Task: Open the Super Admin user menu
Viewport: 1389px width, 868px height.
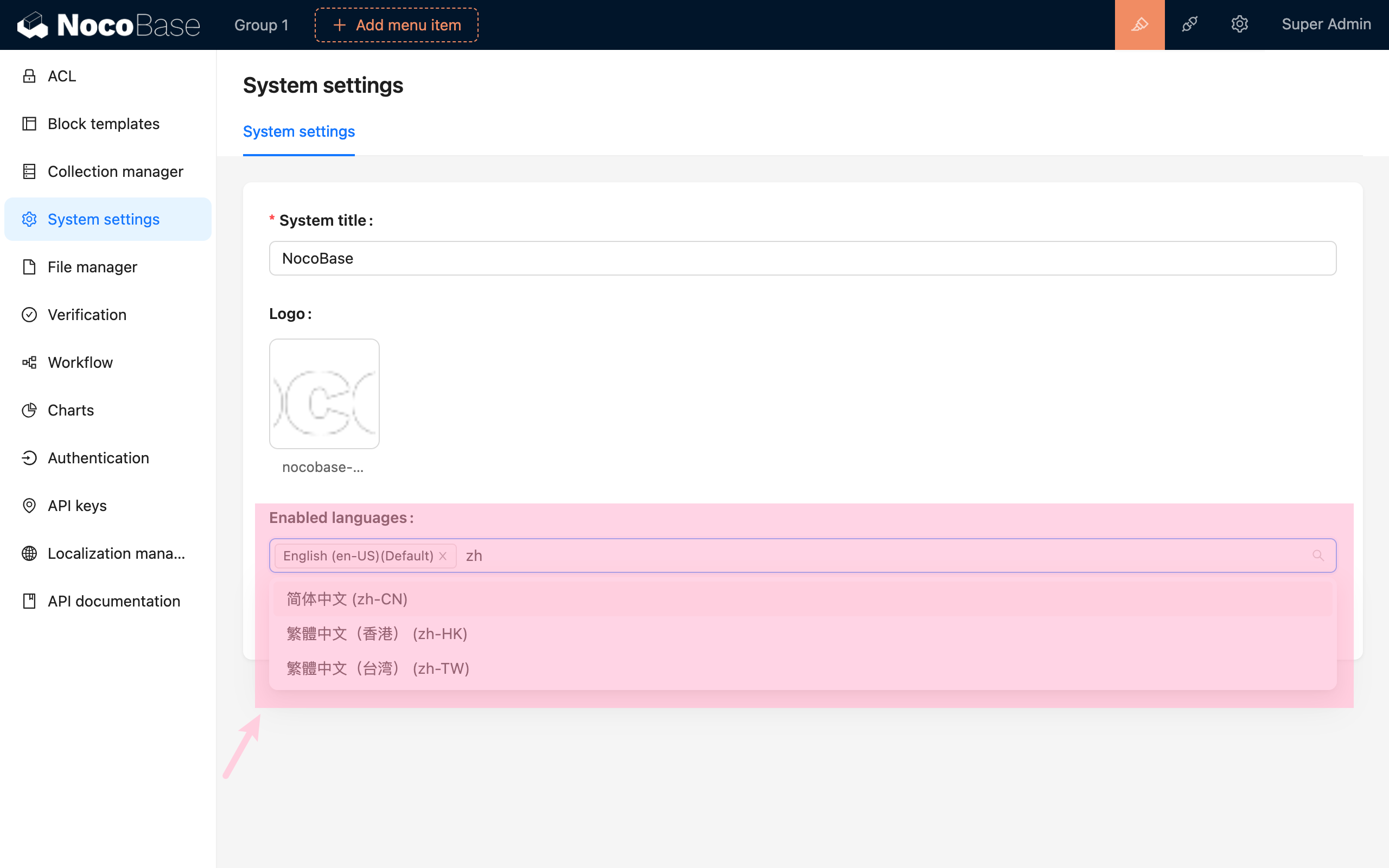Action: click(1326, 25)
